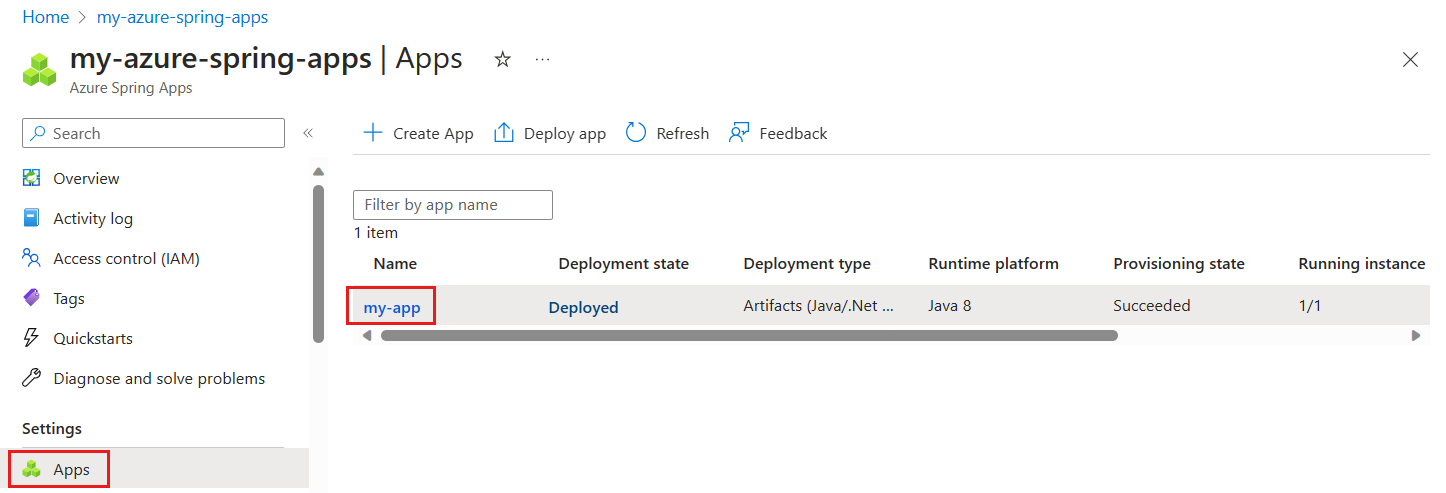1446x493 pixels.
Task: Click the 1/1 running instance cell
Action: click(1310, 306)
